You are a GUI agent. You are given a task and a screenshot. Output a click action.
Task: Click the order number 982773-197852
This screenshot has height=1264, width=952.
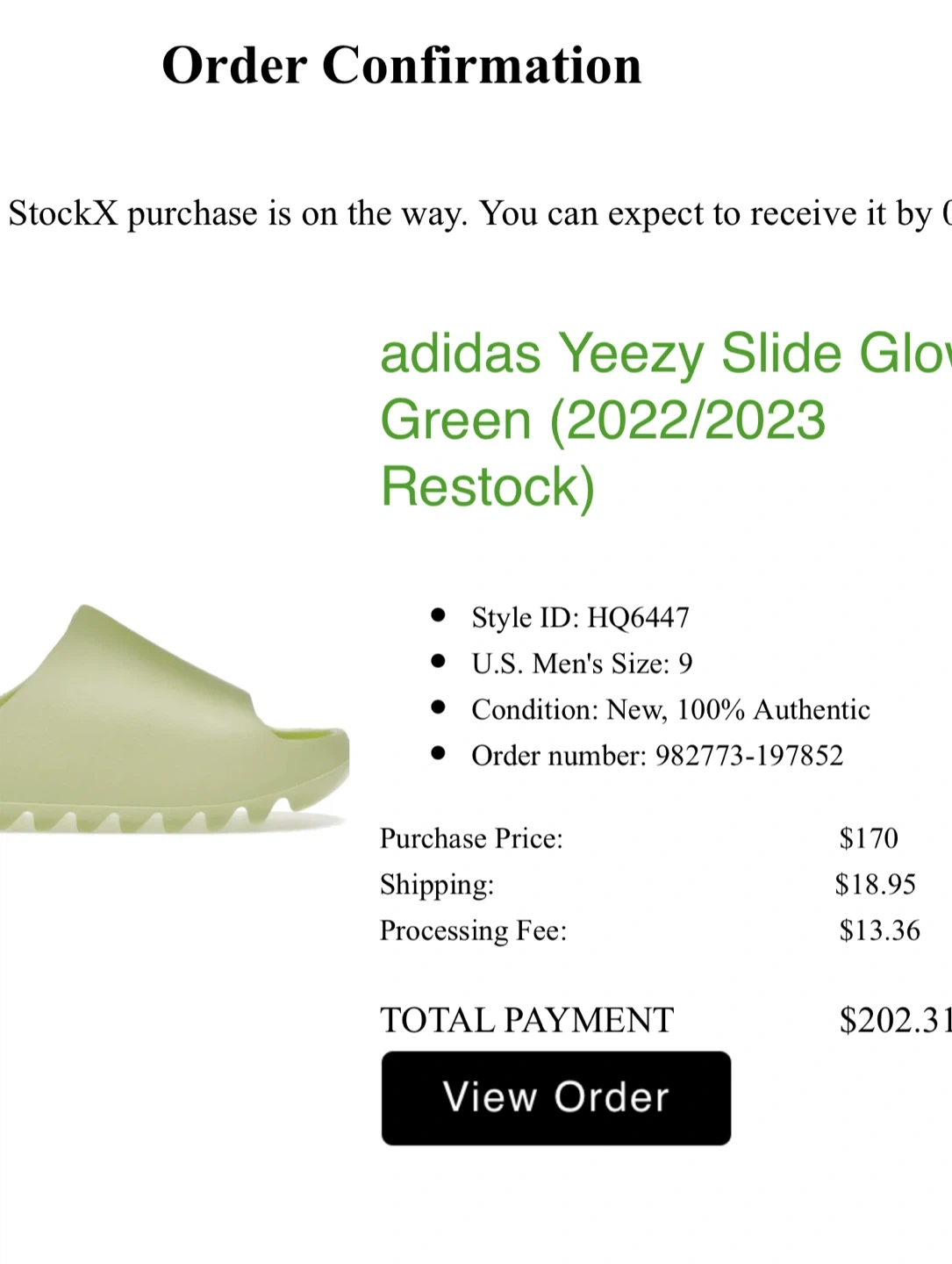[748, 755]
